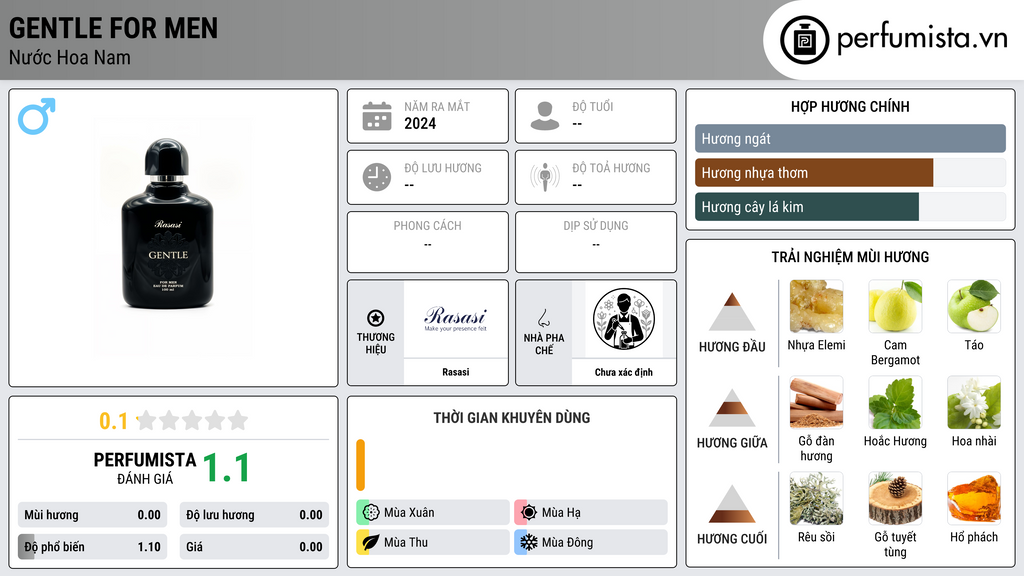Click the perfumista.vn bottle logo icon
This screenshot has height=576, width=1024.
tap(804, 40)
